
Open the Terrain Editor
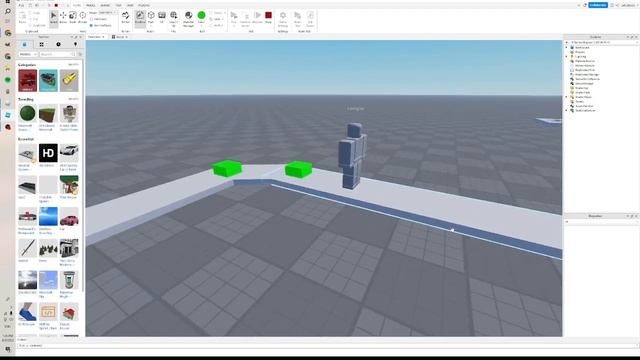point(125,18)
